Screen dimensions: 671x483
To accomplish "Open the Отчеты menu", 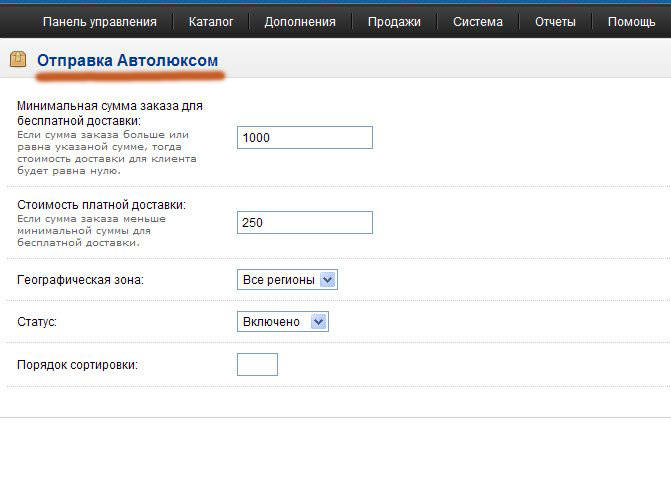I will coord(555,21).
